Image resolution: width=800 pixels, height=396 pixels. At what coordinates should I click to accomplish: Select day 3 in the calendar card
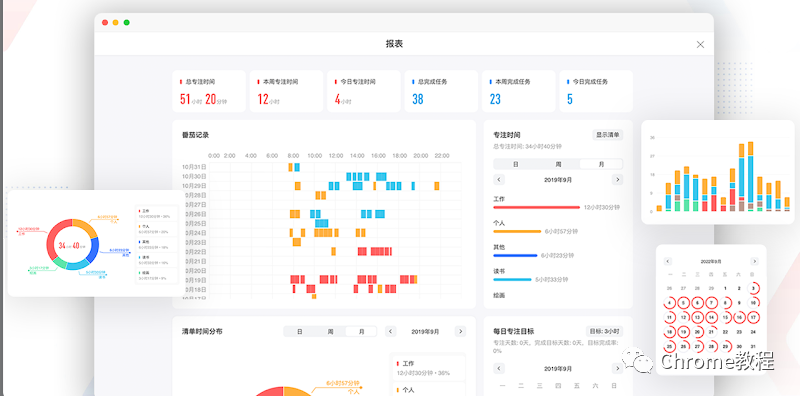(753, 288)
